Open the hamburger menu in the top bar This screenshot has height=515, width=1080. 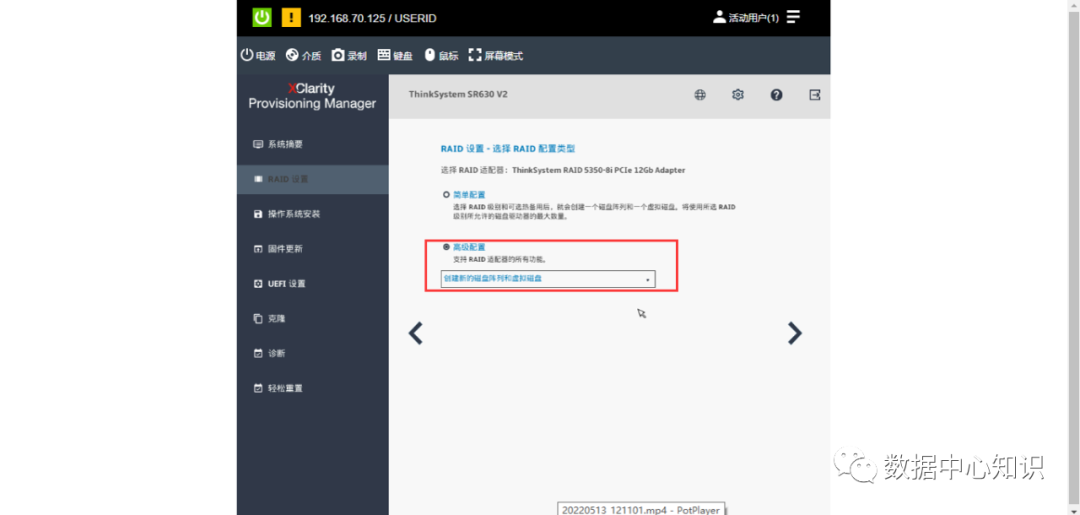click(x=793, y=17)
